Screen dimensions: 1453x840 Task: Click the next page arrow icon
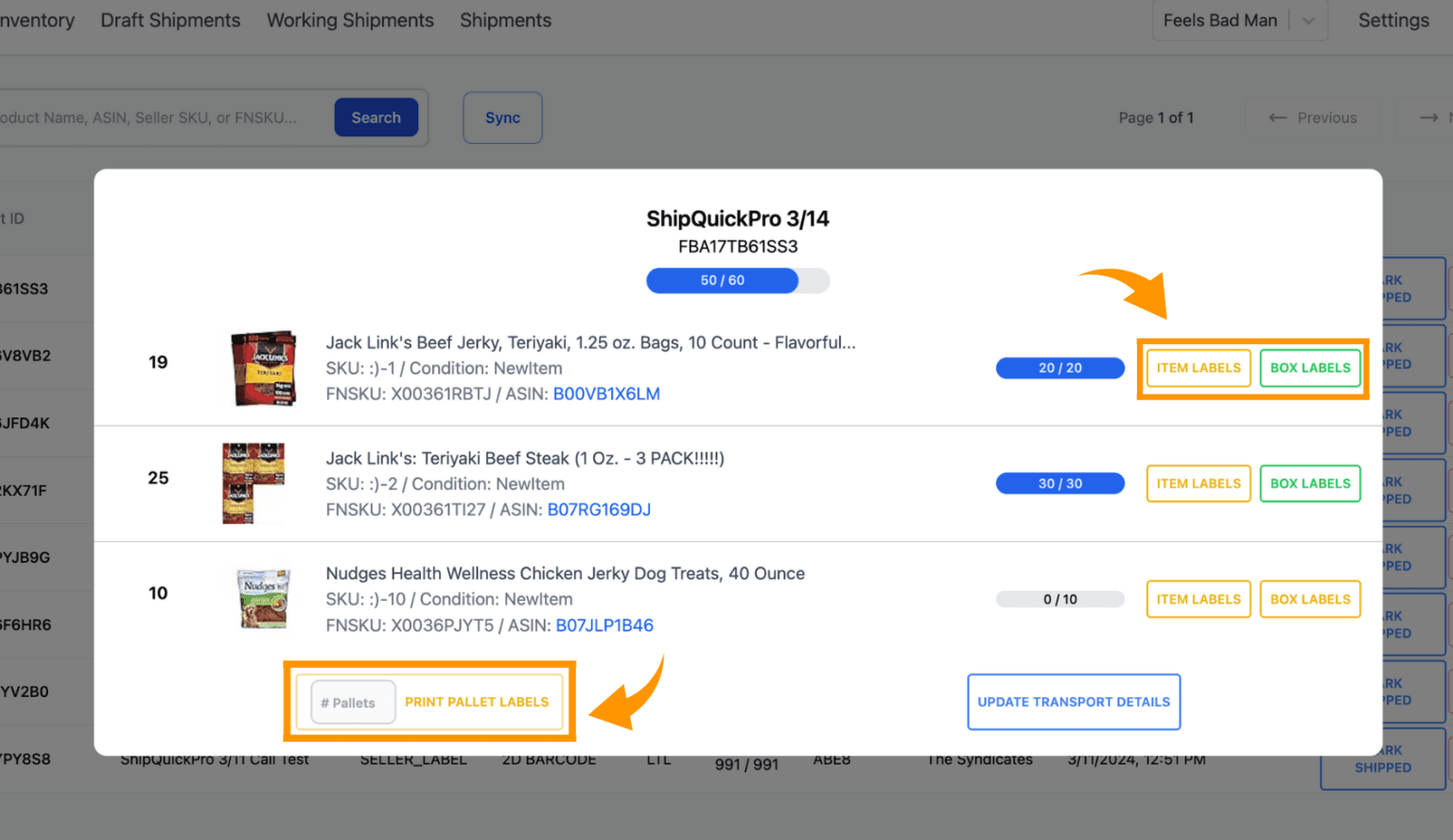pos(1428,117)
